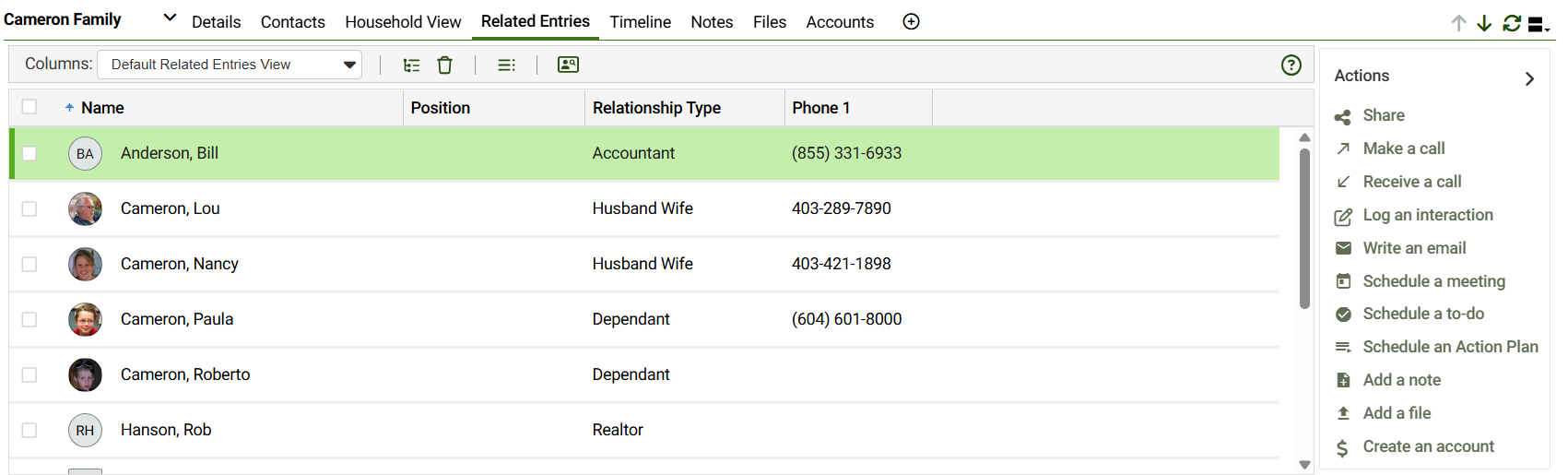Open the Household View tab
Image resolution: width=1568 pixels, height=475 pixels.
click(403, 22)
